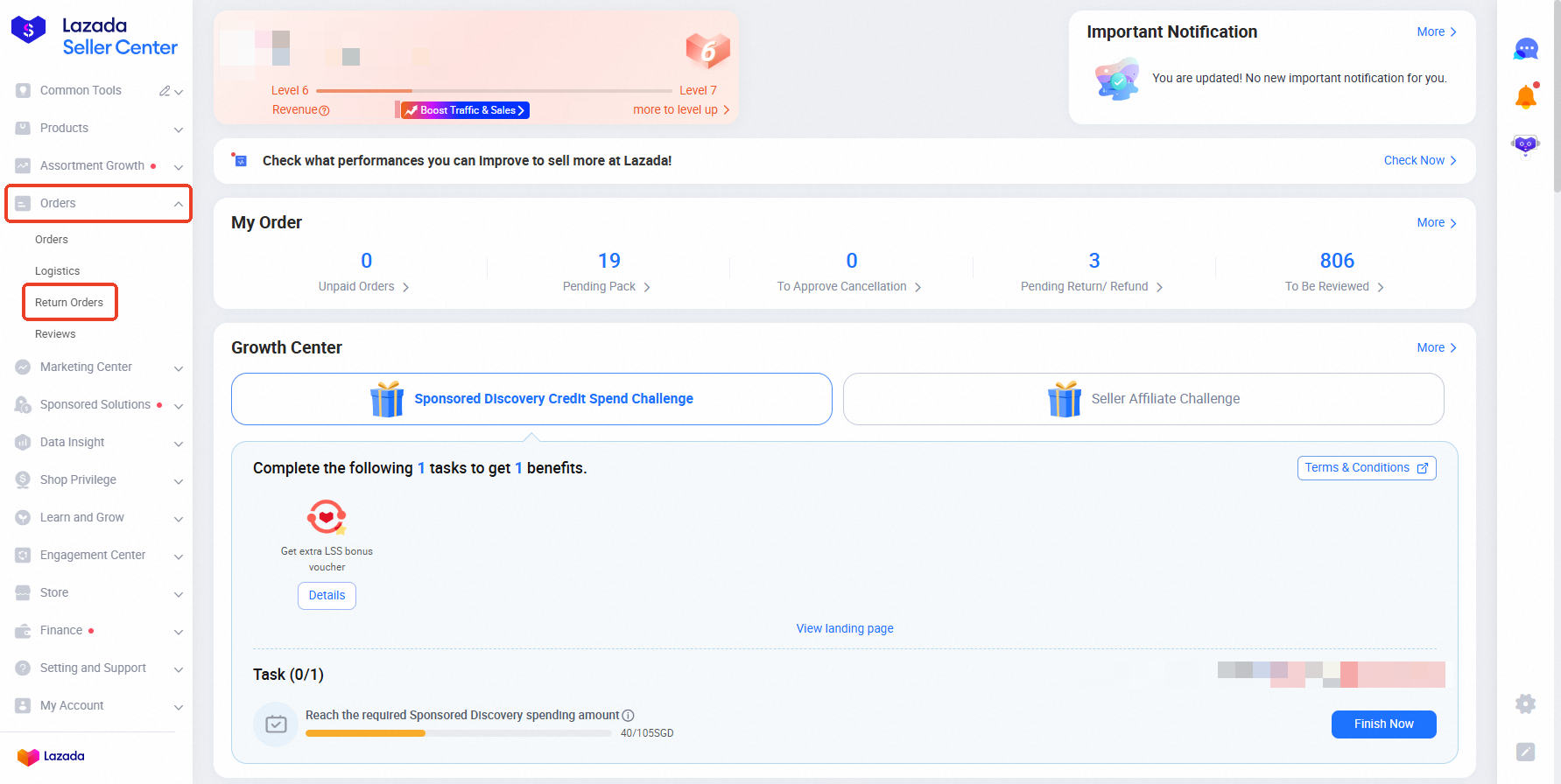Click the Details button under LSS voucher

327,596
